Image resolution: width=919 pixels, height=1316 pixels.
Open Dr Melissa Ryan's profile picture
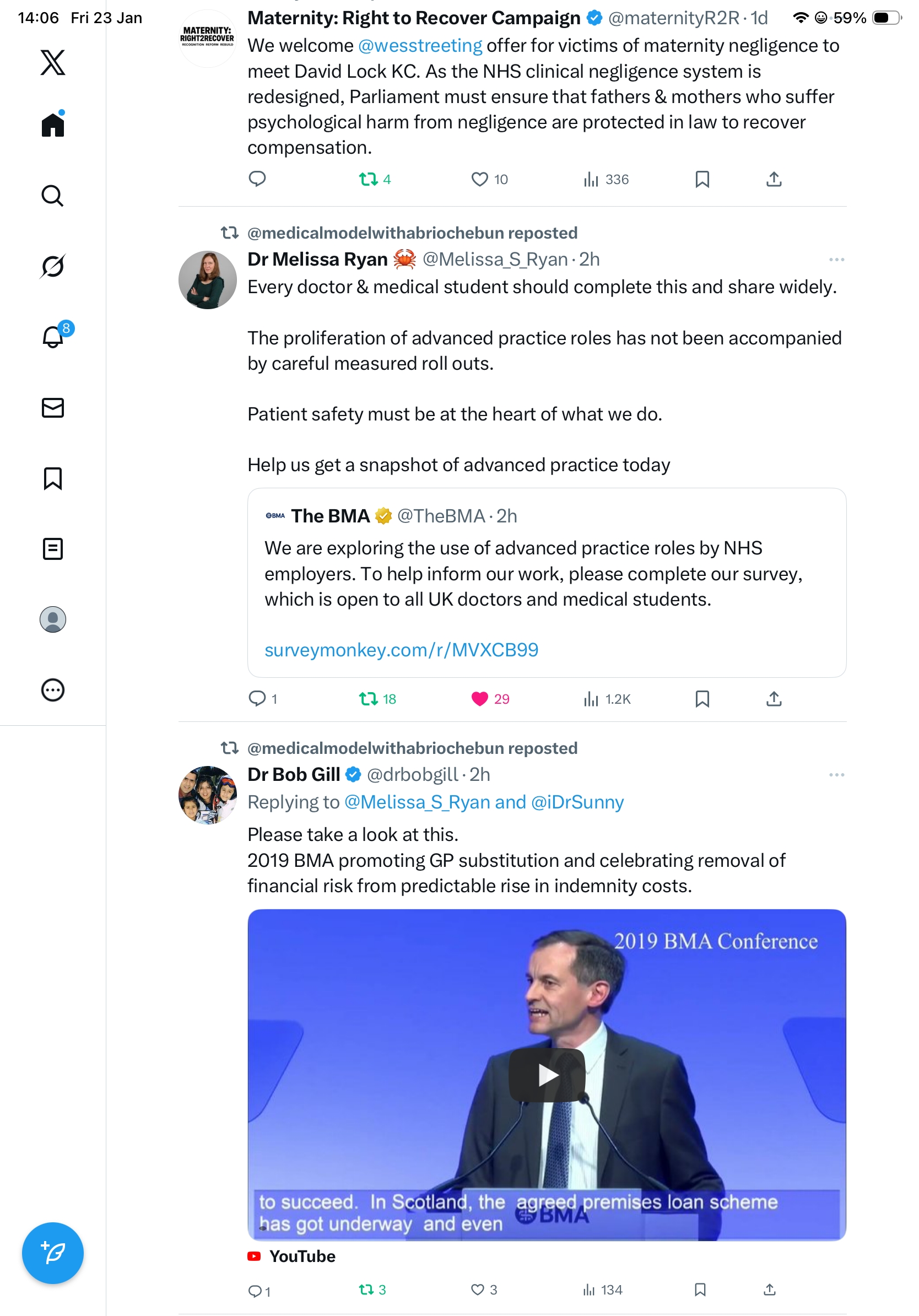pyautogui.click(x=207, y=280)
